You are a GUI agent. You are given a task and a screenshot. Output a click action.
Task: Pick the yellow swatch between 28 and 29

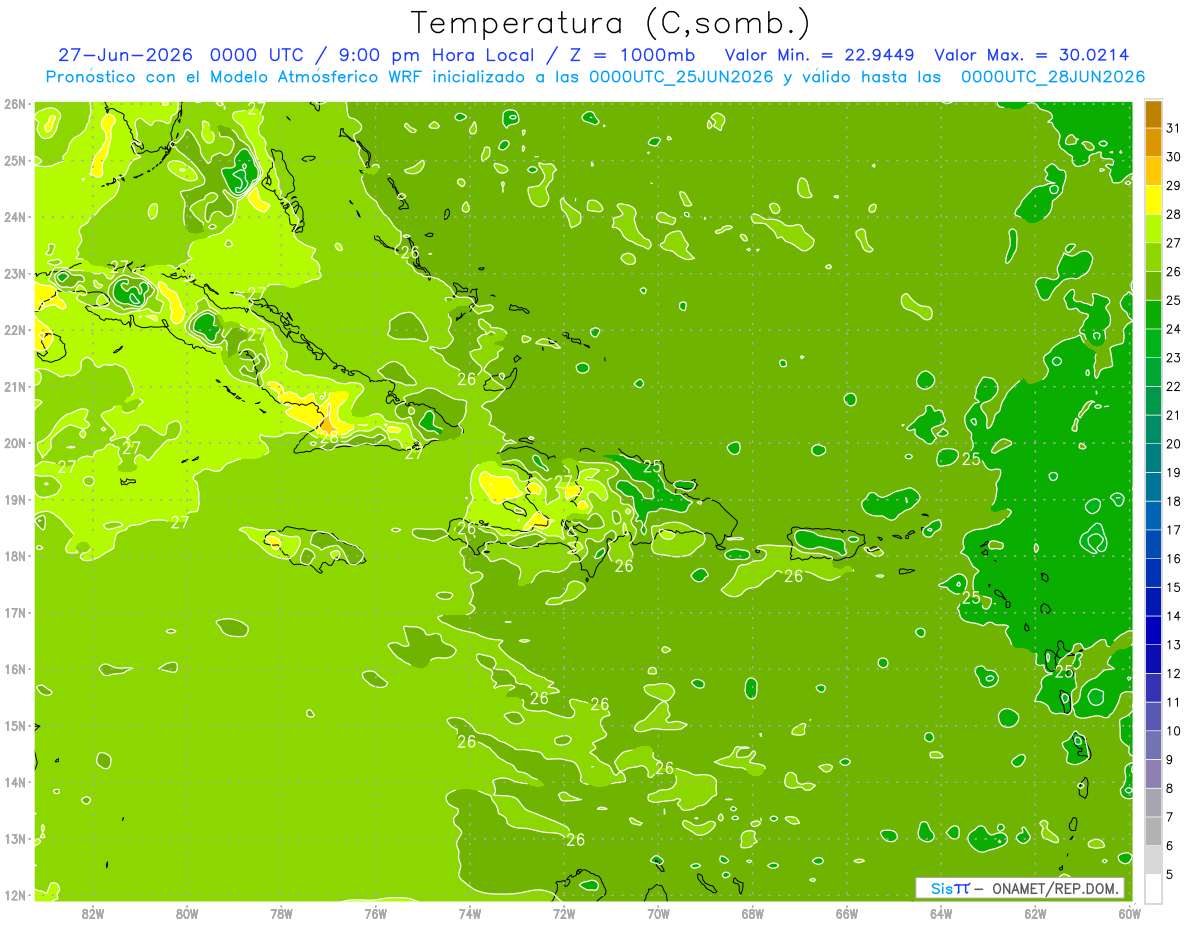pyautogui.click(x=1153, y=200)
